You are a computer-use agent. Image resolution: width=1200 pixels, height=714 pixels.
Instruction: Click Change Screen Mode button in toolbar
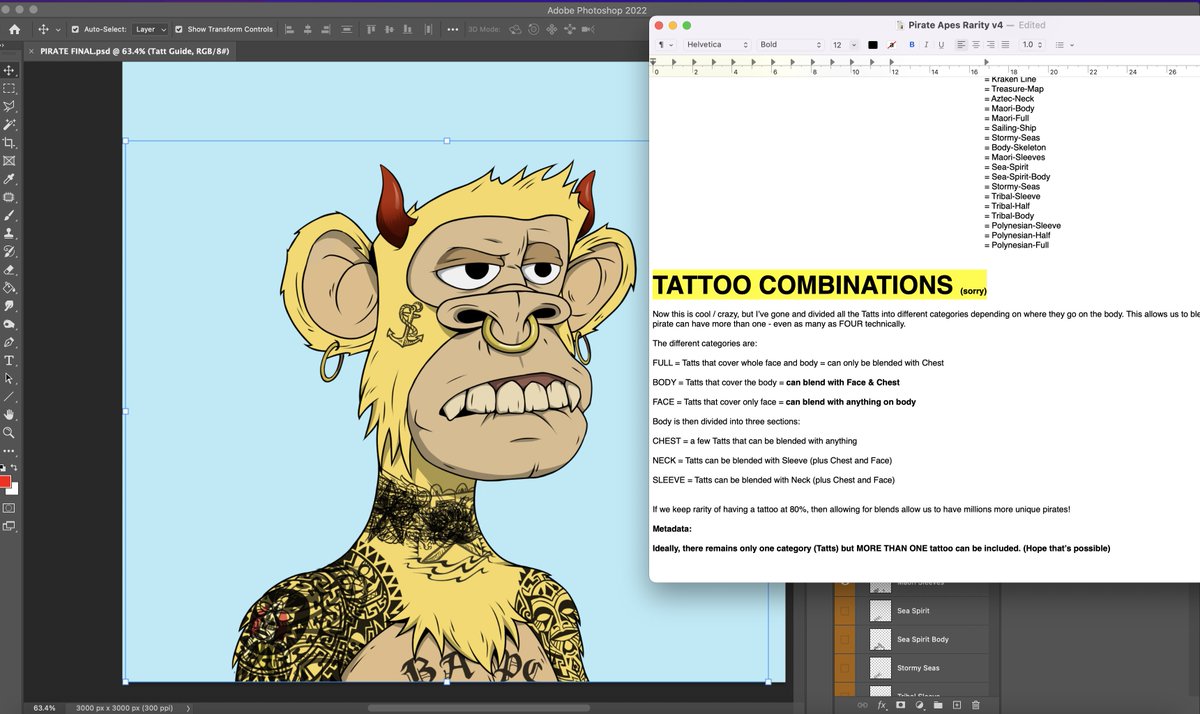10,525
